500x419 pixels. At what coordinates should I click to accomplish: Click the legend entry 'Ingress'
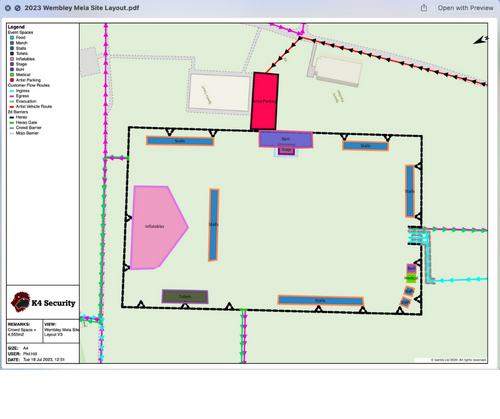tap(20, 91)
